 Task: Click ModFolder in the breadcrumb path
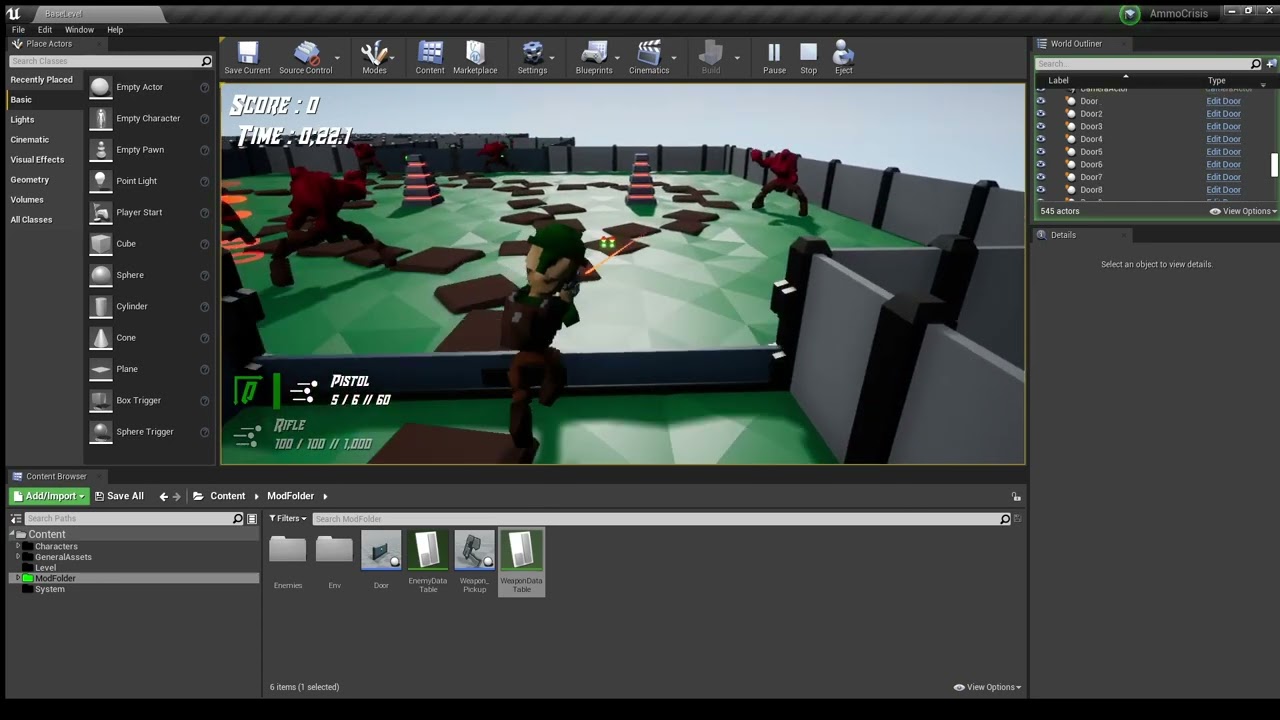pos(290,496)
